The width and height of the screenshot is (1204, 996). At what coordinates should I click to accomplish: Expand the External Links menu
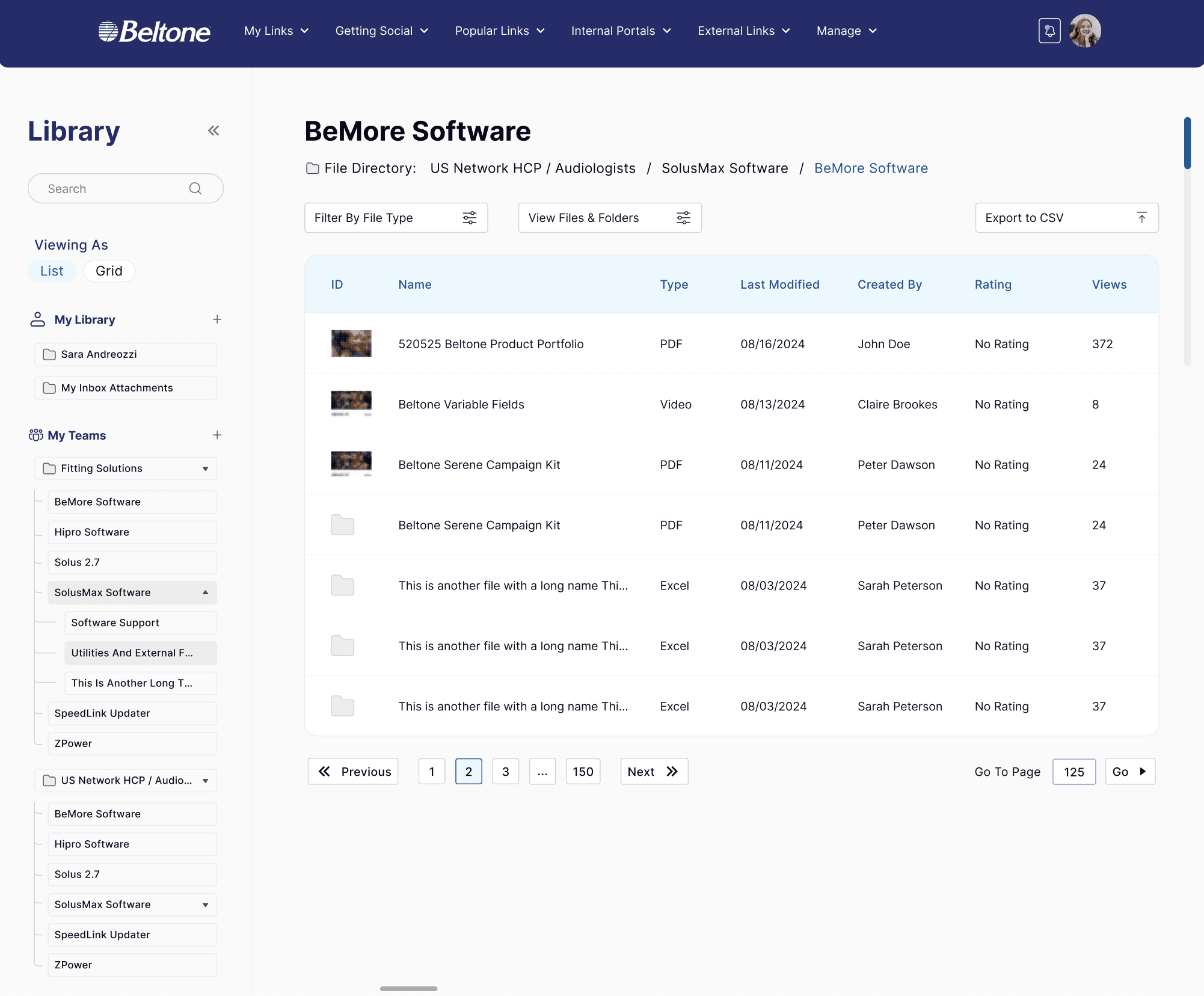744,31
